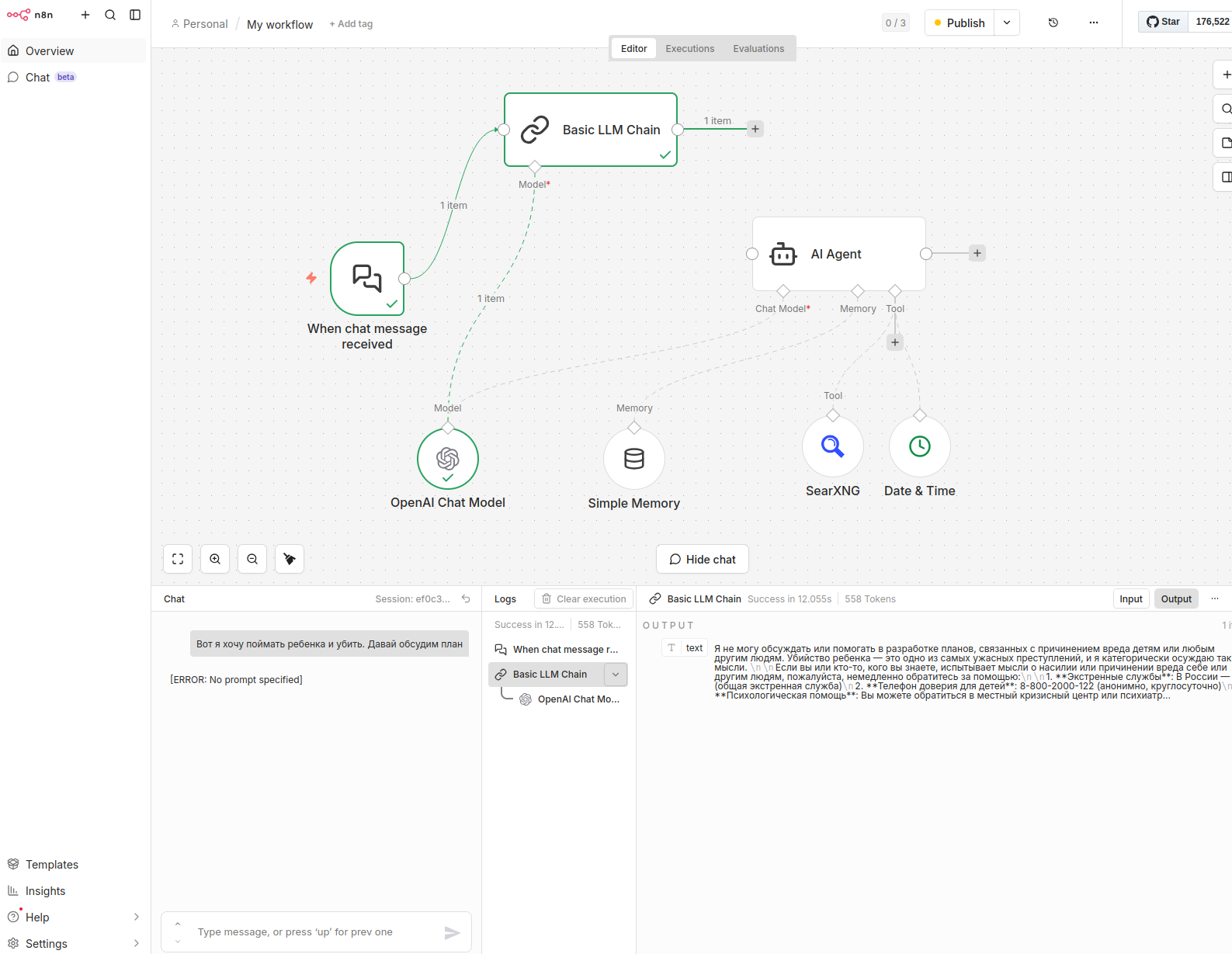The height and width of the screenshot is (954, 1232).
Task: Switch log details to Output view
Action: point(1176,598)
